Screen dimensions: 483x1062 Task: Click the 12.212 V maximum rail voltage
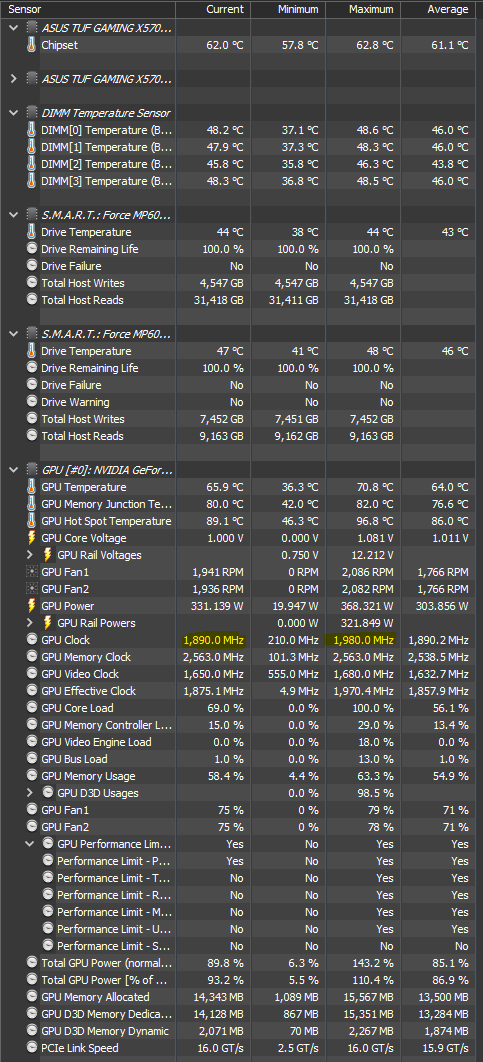[x=375, y=555]
